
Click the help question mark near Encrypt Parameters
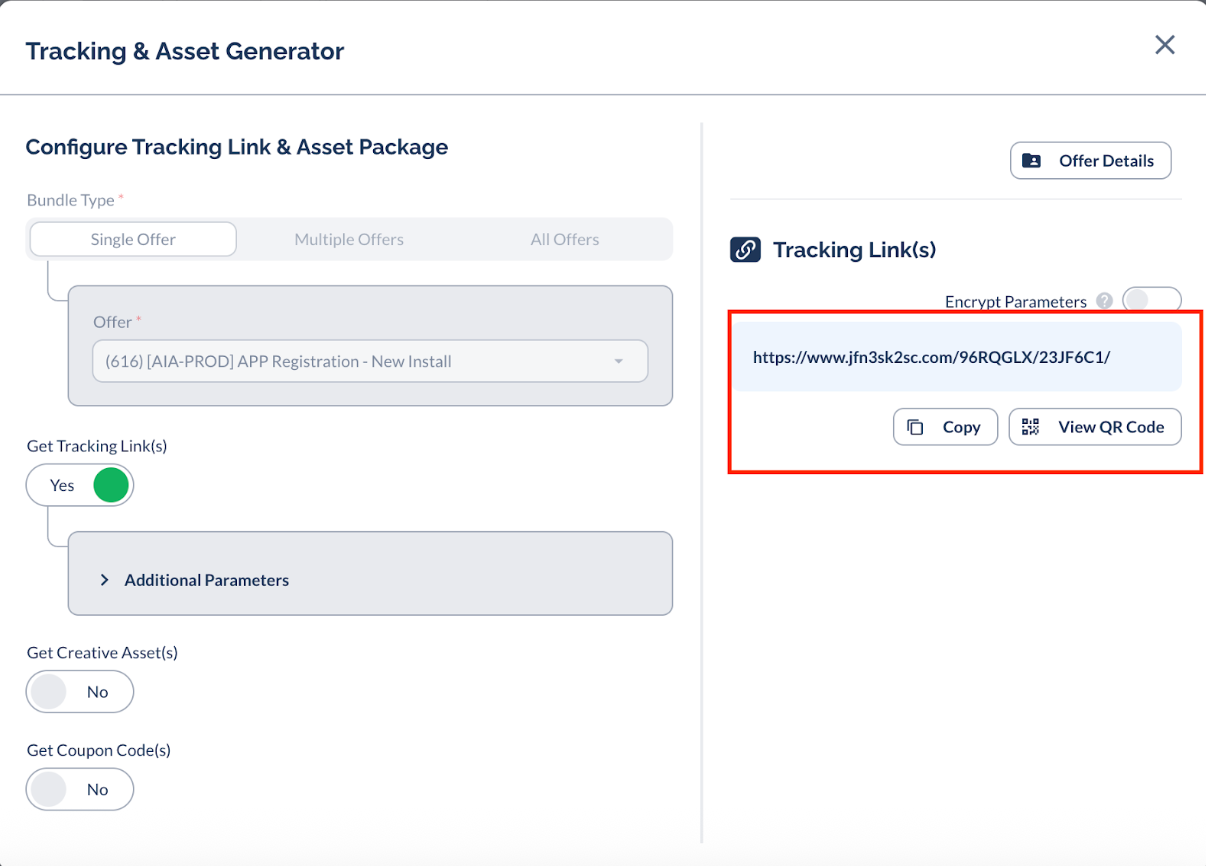pos(1104,301)
